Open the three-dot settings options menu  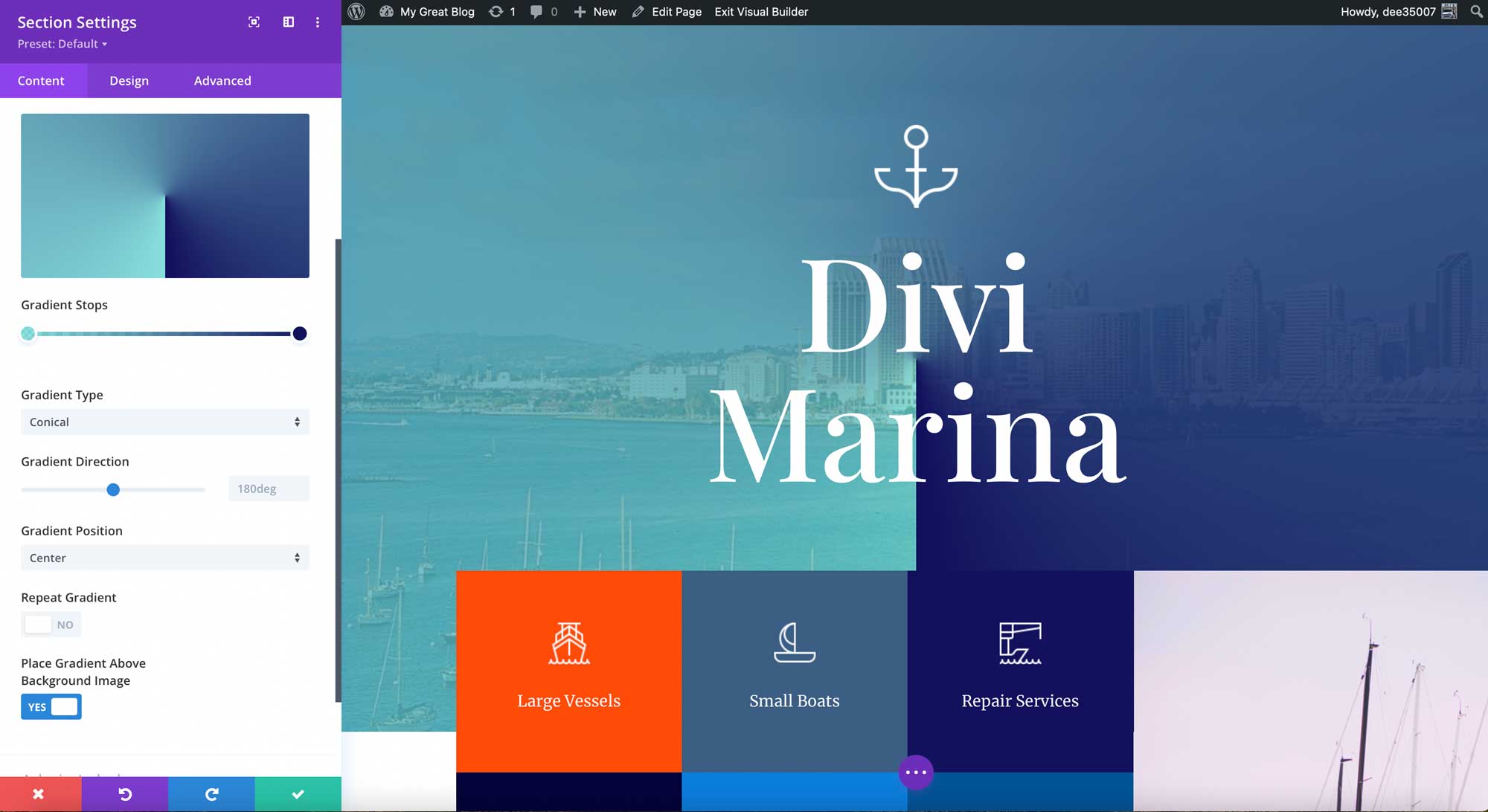[x=318, y=22]
